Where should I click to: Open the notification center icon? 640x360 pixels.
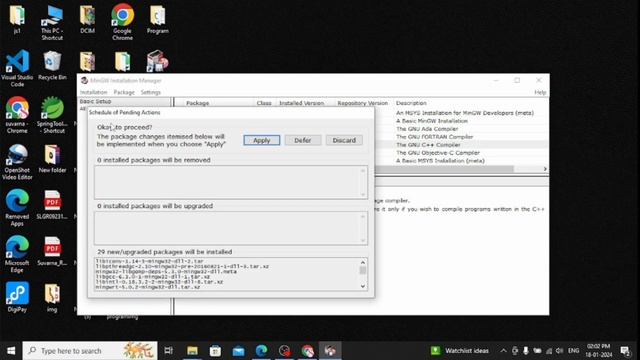point(625,351)
